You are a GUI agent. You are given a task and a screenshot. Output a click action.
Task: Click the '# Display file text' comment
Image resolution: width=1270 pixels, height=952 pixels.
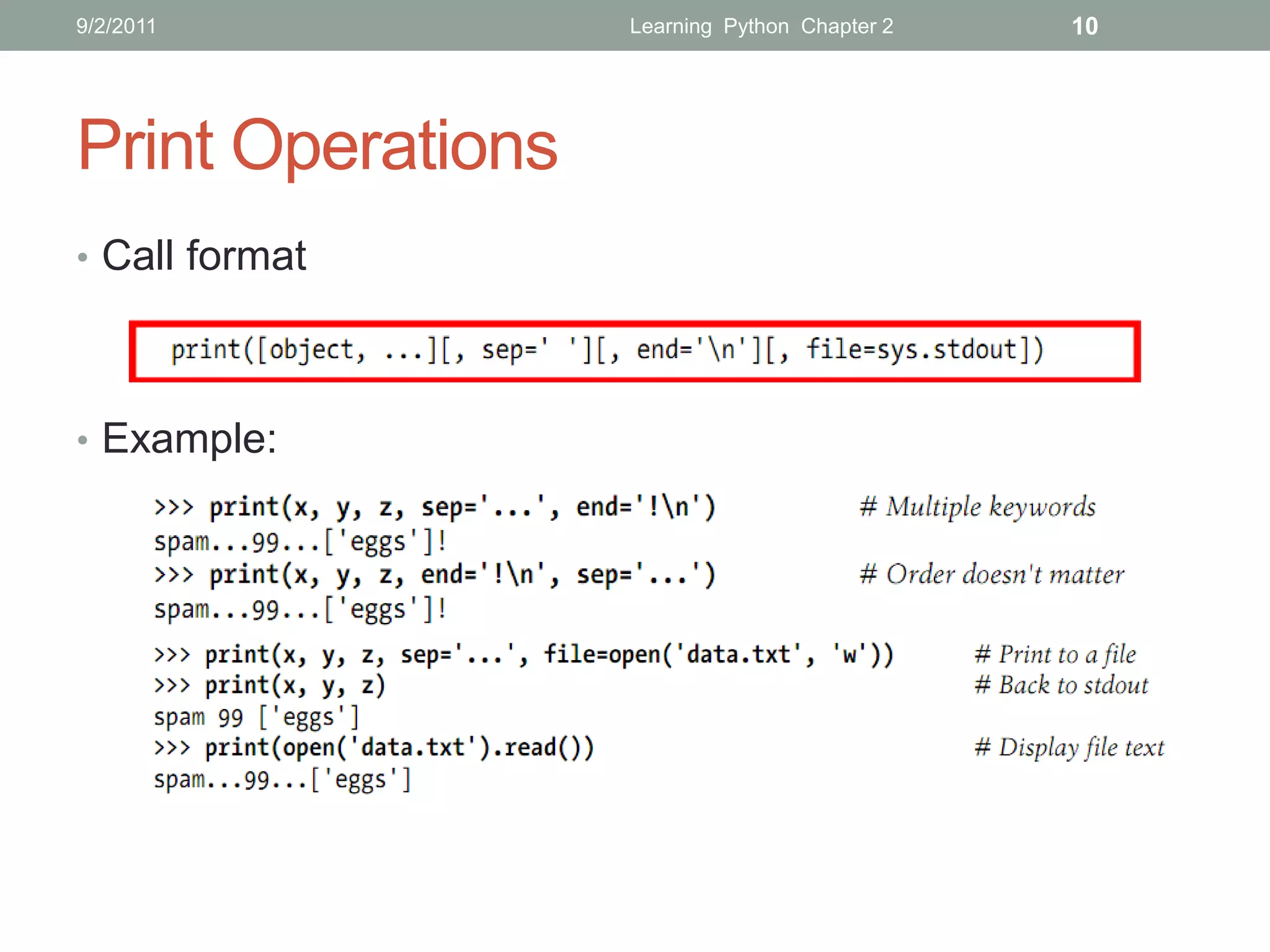(x=1069, y=748)
